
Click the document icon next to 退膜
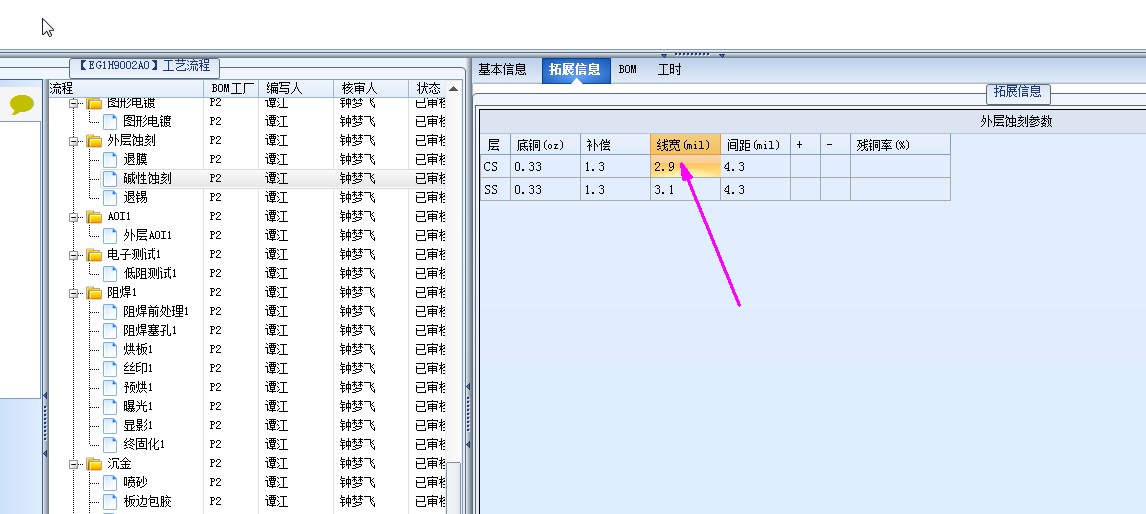click(110, 159)
